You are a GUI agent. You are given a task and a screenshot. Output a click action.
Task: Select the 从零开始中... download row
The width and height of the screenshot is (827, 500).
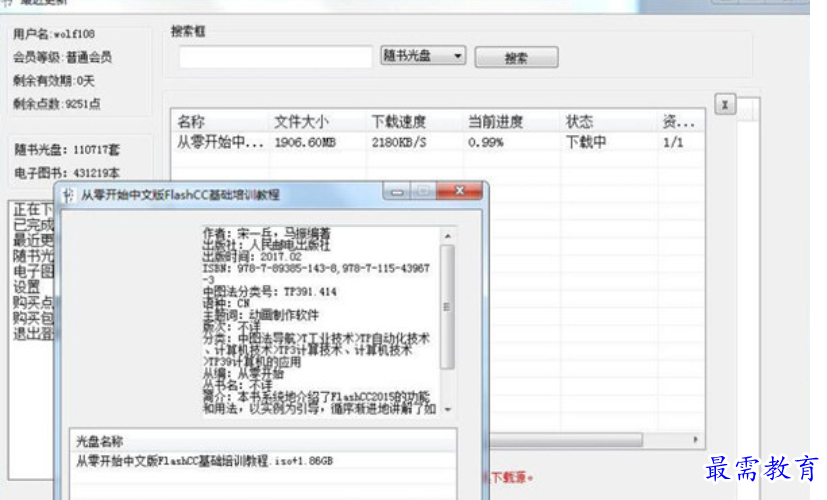pos(438,142)
